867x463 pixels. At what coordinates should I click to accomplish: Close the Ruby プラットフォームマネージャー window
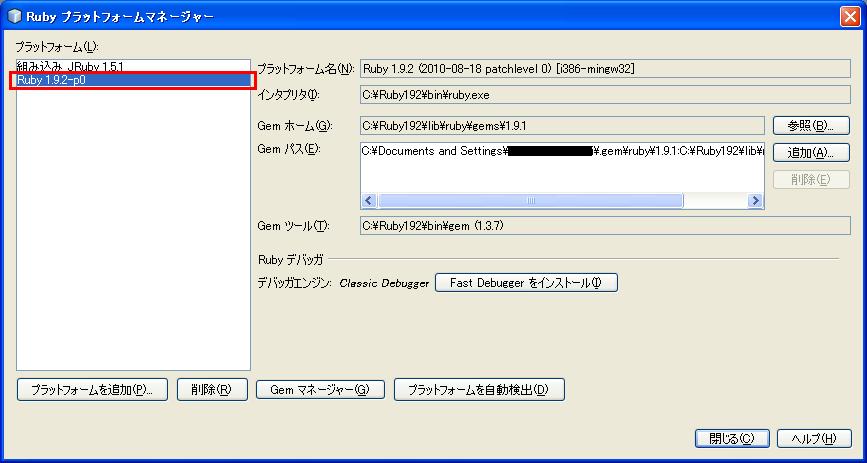pyautogui.click(x=850, y=17)
